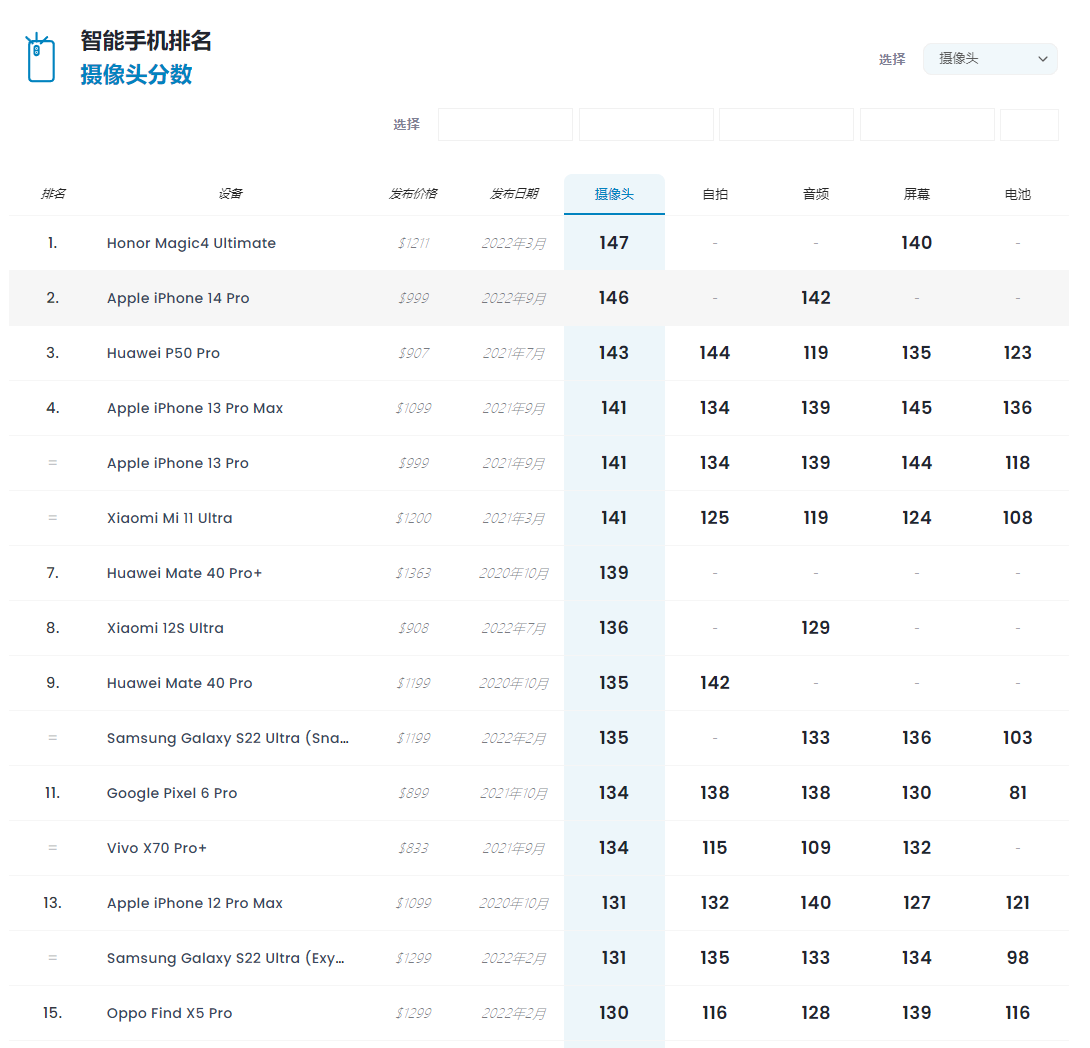Image resolution: width=1090 pixels, height=1048 pixels.
Task: Click the 摄像头分数 page subtitle
Action: pyautogui.click(x=136, y=74)
